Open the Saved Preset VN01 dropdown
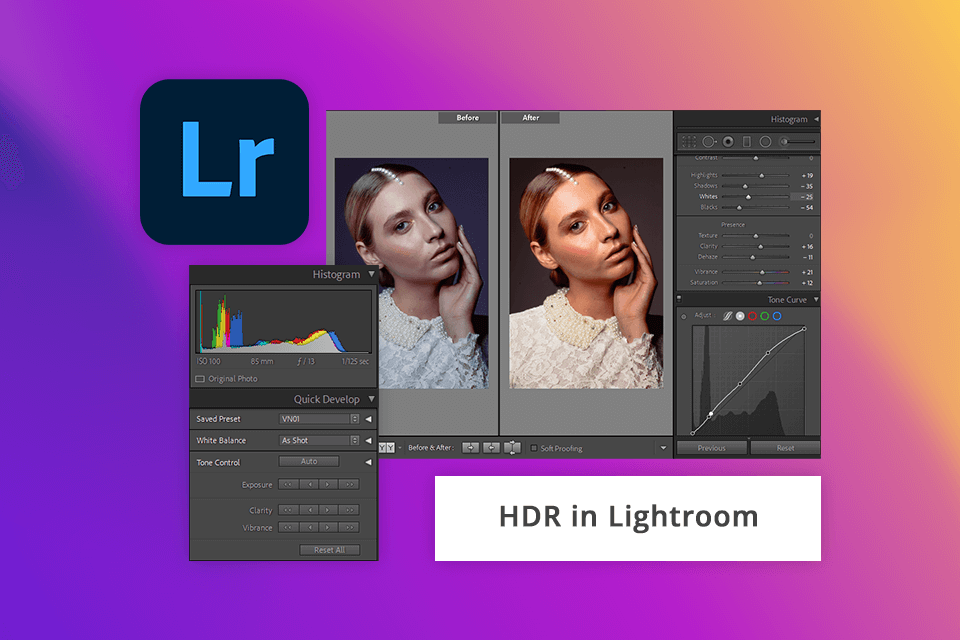 pyautogui.click(x=319, y=419)
